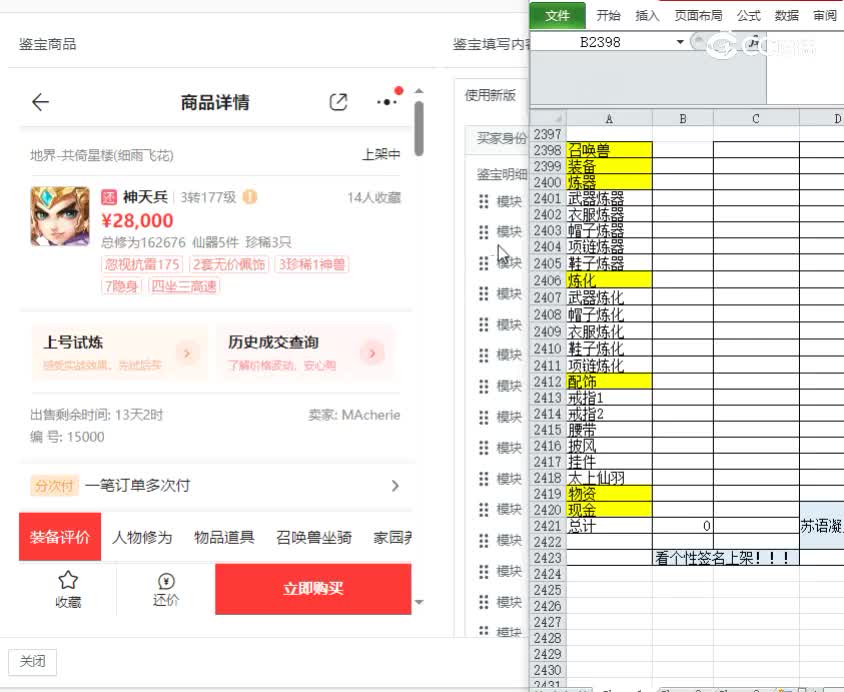The height and width of the screenshot is (692, 844).
Task: Click the select-all corner of the spreadsheet
Action: pyautogui.click(x=547, y=118)
